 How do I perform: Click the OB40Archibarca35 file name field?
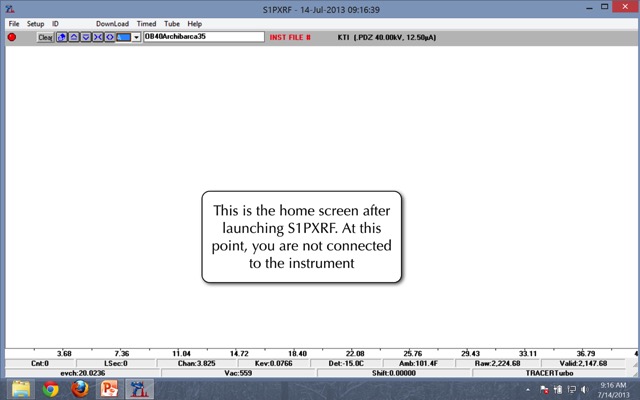click(204, 37)
